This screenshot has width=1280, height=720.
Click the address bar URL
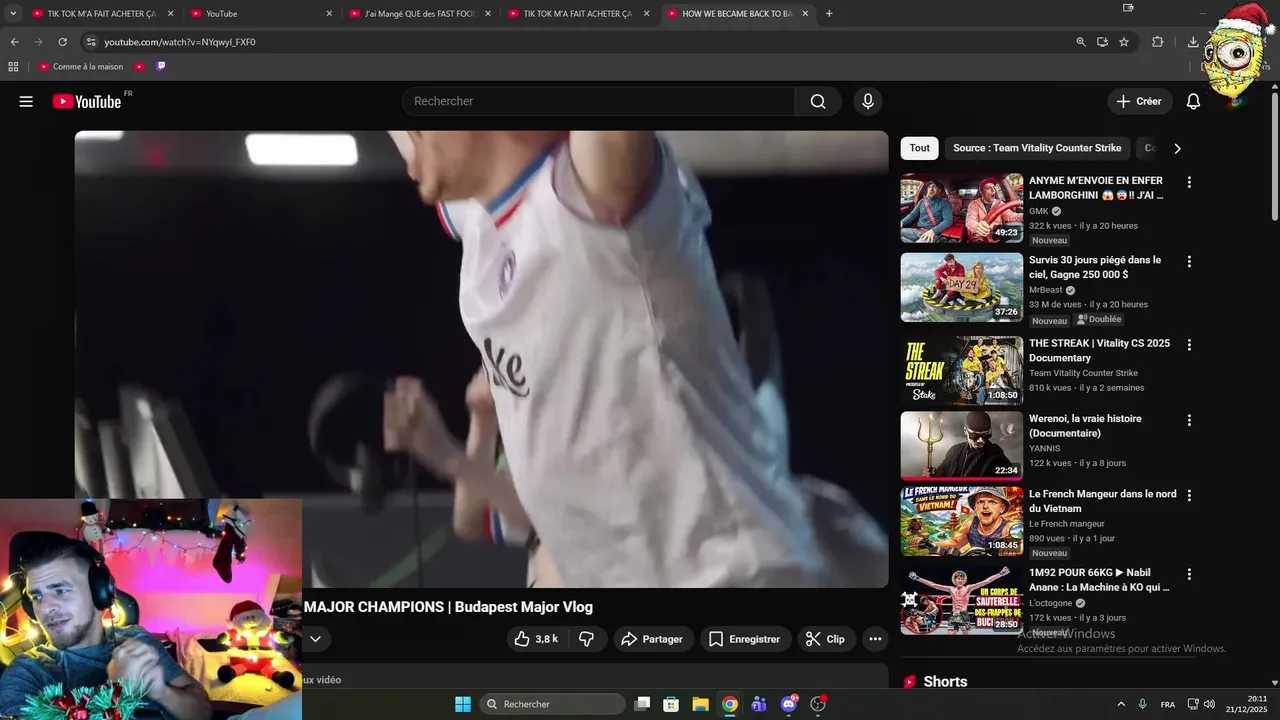pos(180,42)
